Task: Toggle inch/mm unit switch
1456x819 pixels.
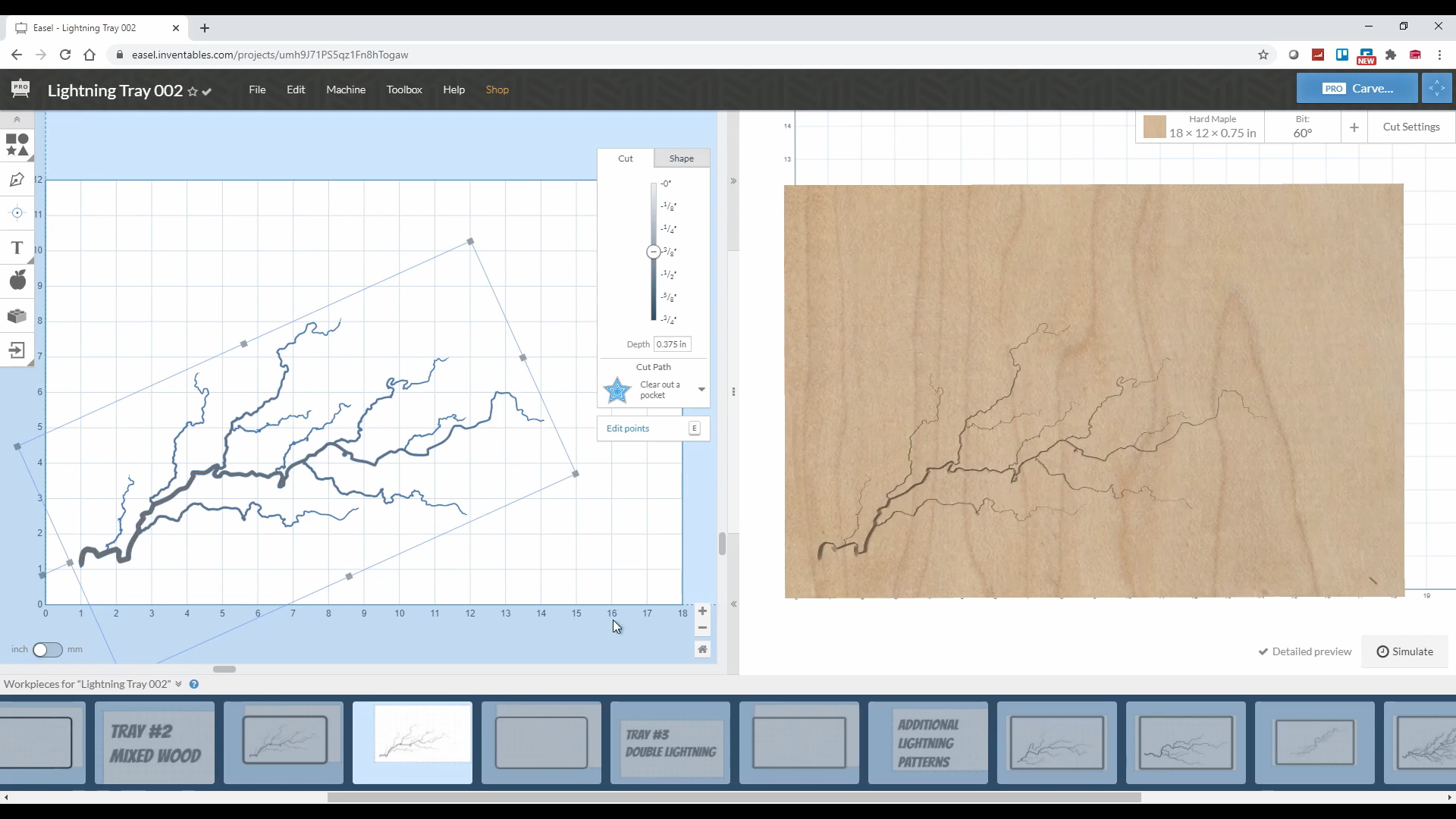Action: click(x=47, y=650)
